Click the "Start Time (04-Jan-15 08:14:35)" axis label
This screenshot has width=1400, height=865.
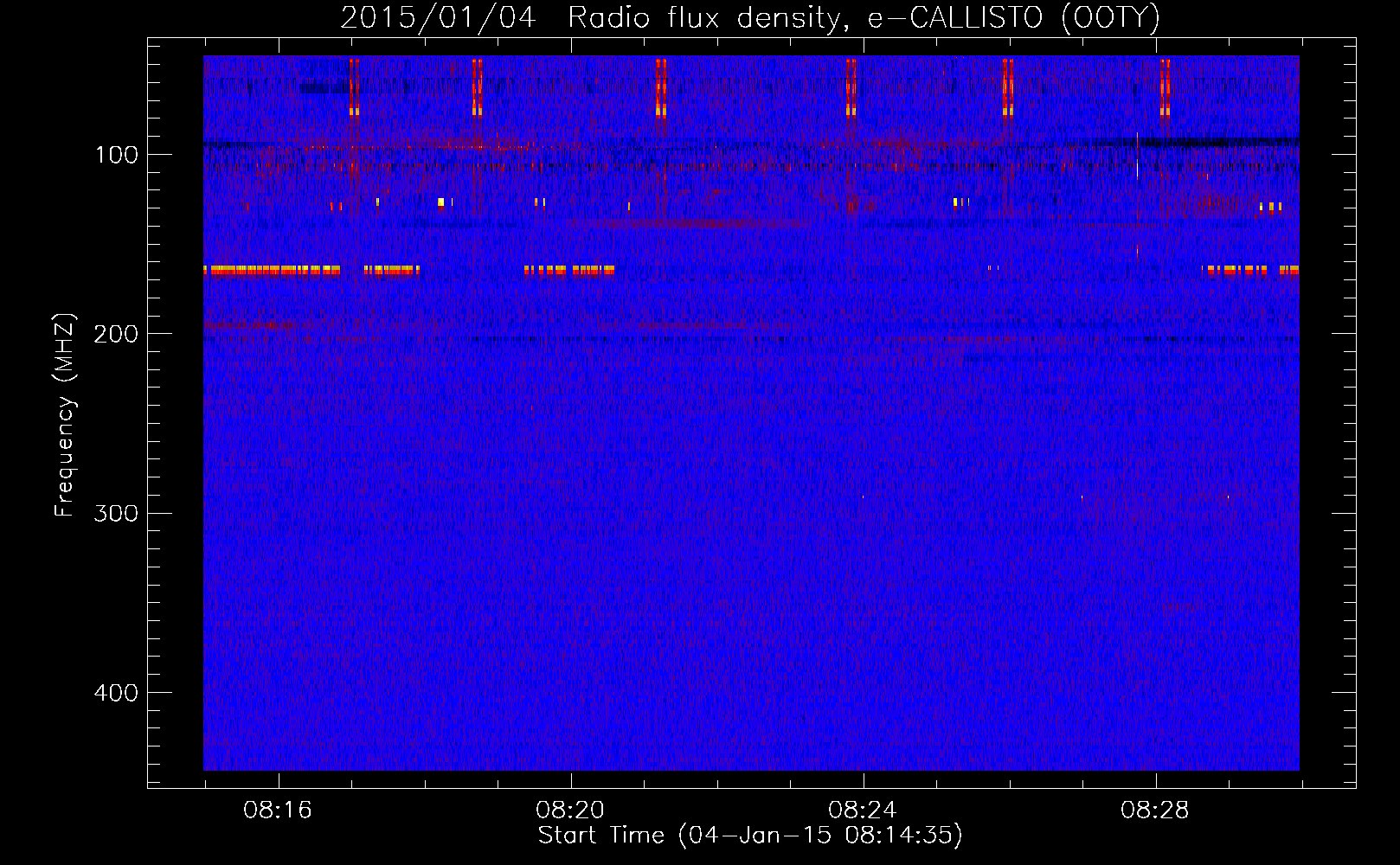(x=750, y=836)
